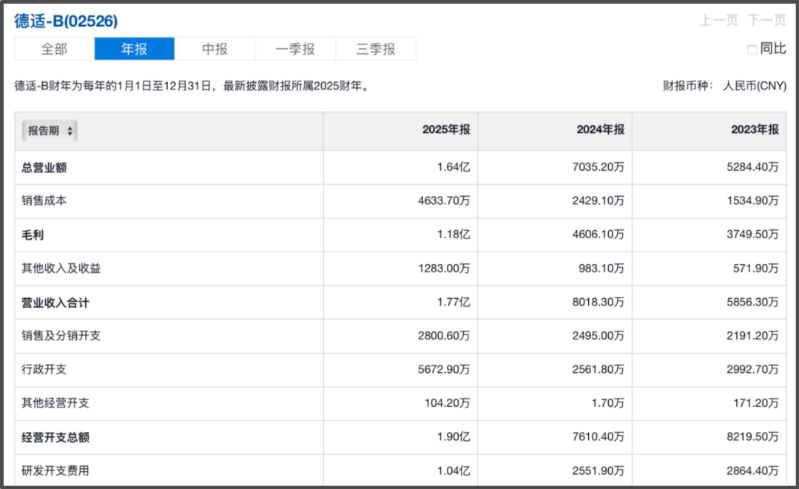The height and width of the screenshot is (489, 799).
Task: Open the 报告期 dropdown selector
Action: [50, 131]
